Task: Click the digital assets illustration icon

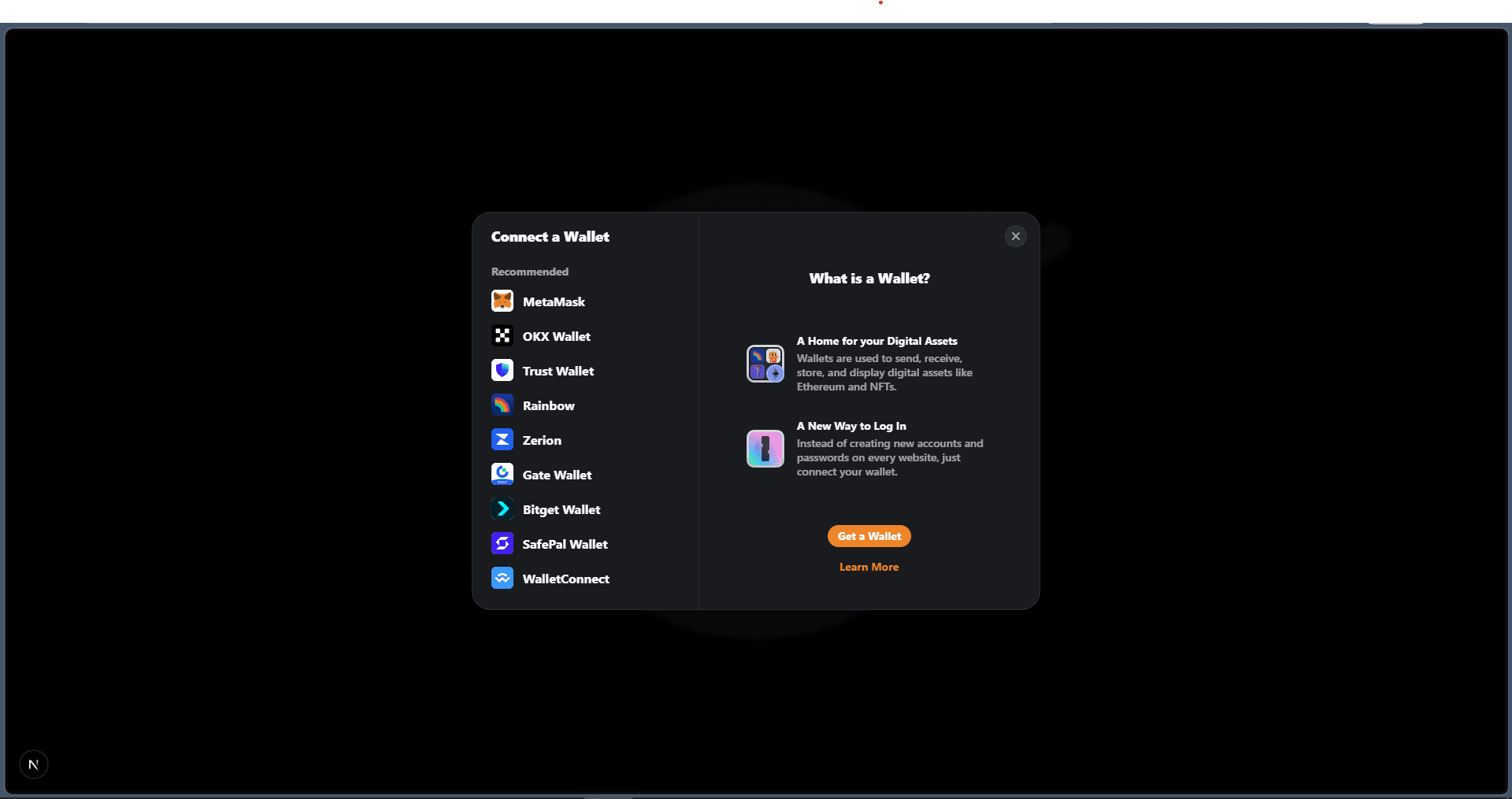Action: [765, 364]
